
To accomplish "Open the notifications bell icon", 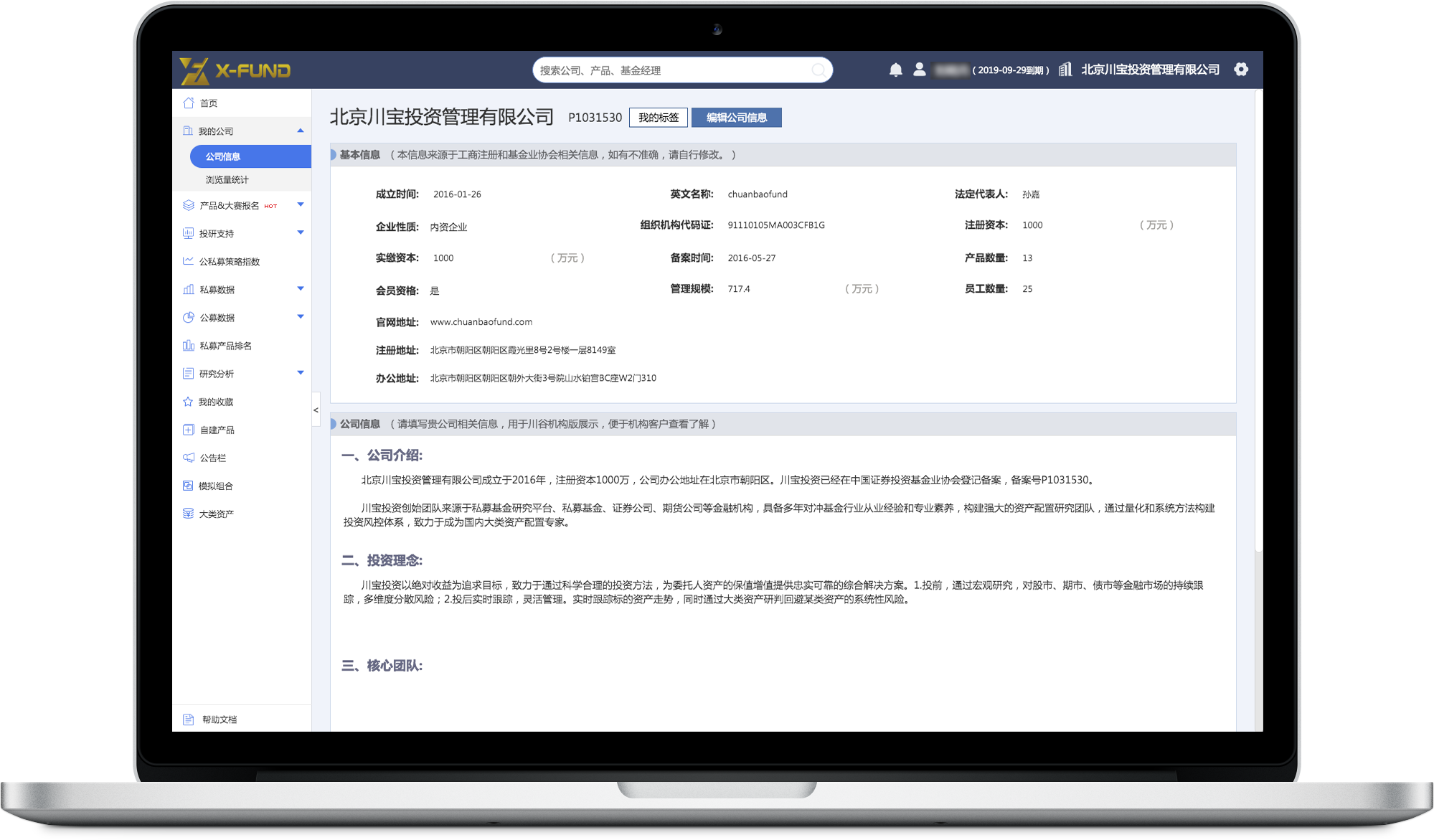I will coord(895,70).
